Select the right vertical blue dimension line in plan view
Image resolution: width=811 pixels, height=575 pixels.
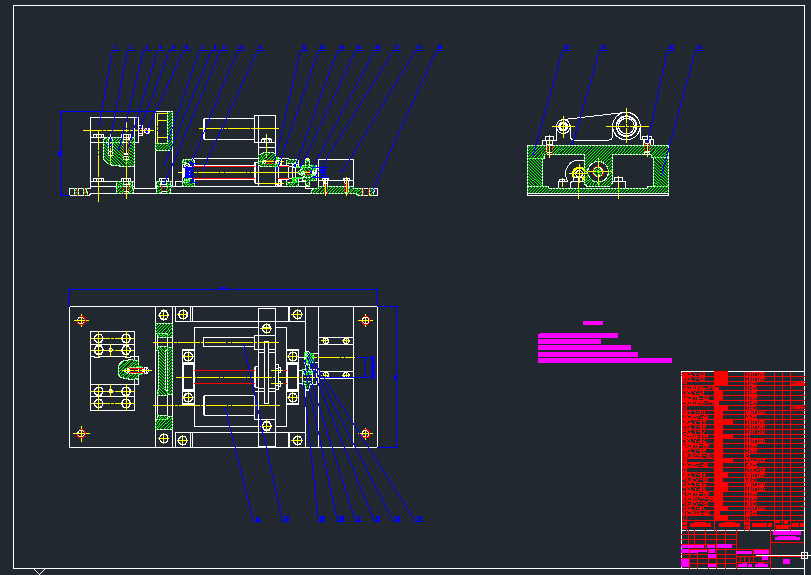(x=397, y=375)
